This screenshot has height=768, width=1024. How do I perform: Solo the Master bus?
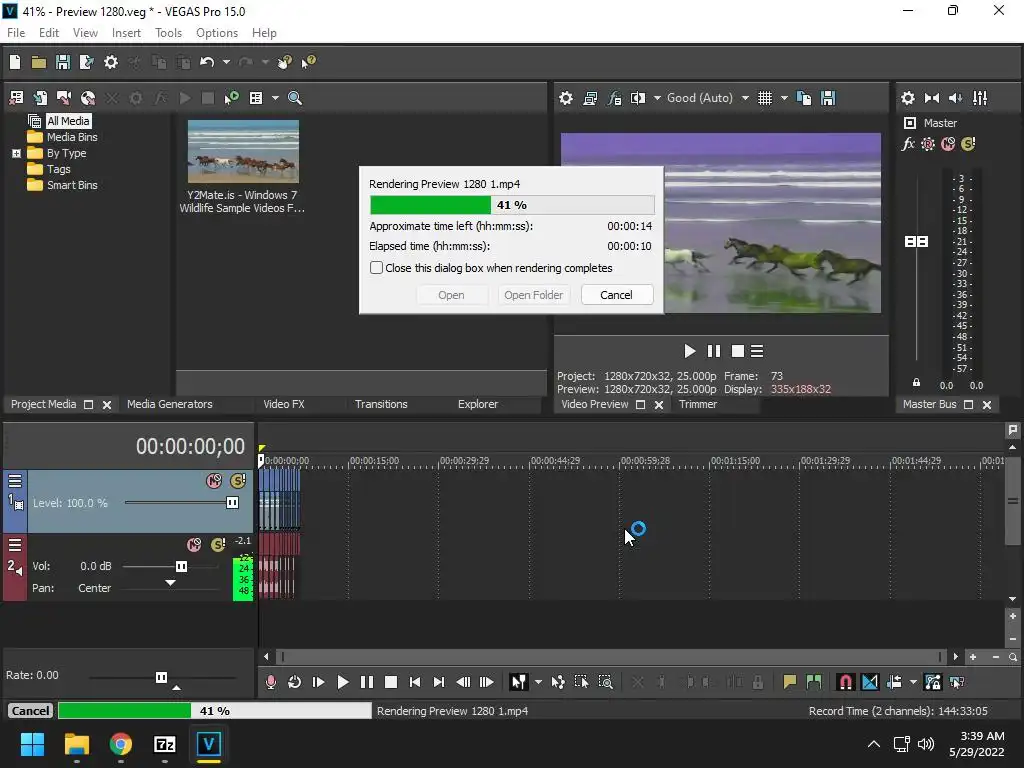point(968,144)
